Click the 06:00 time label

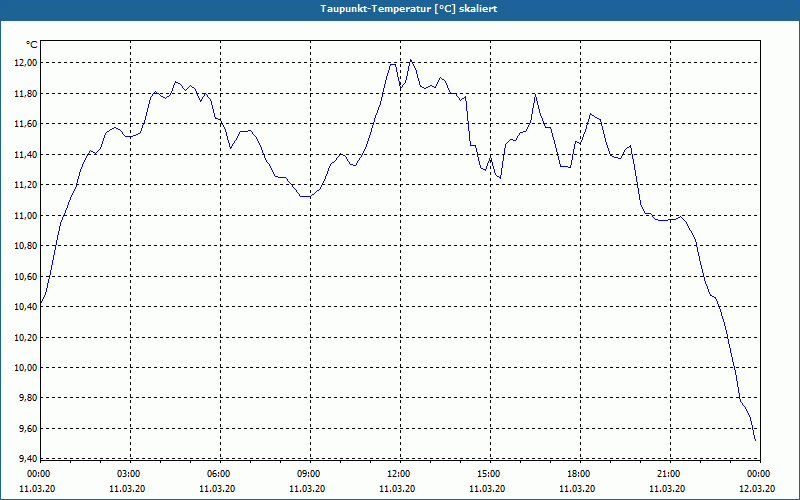pos(220,474)
